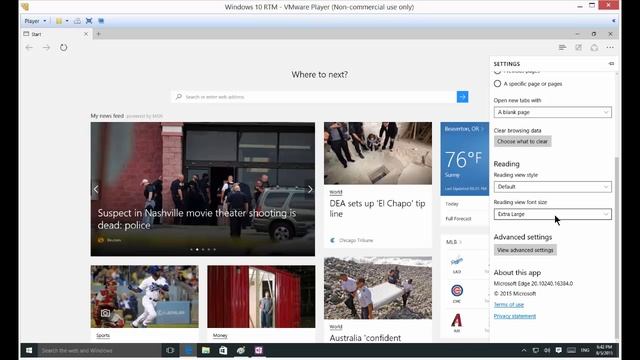Click the Sports category label

coord(103,336)
